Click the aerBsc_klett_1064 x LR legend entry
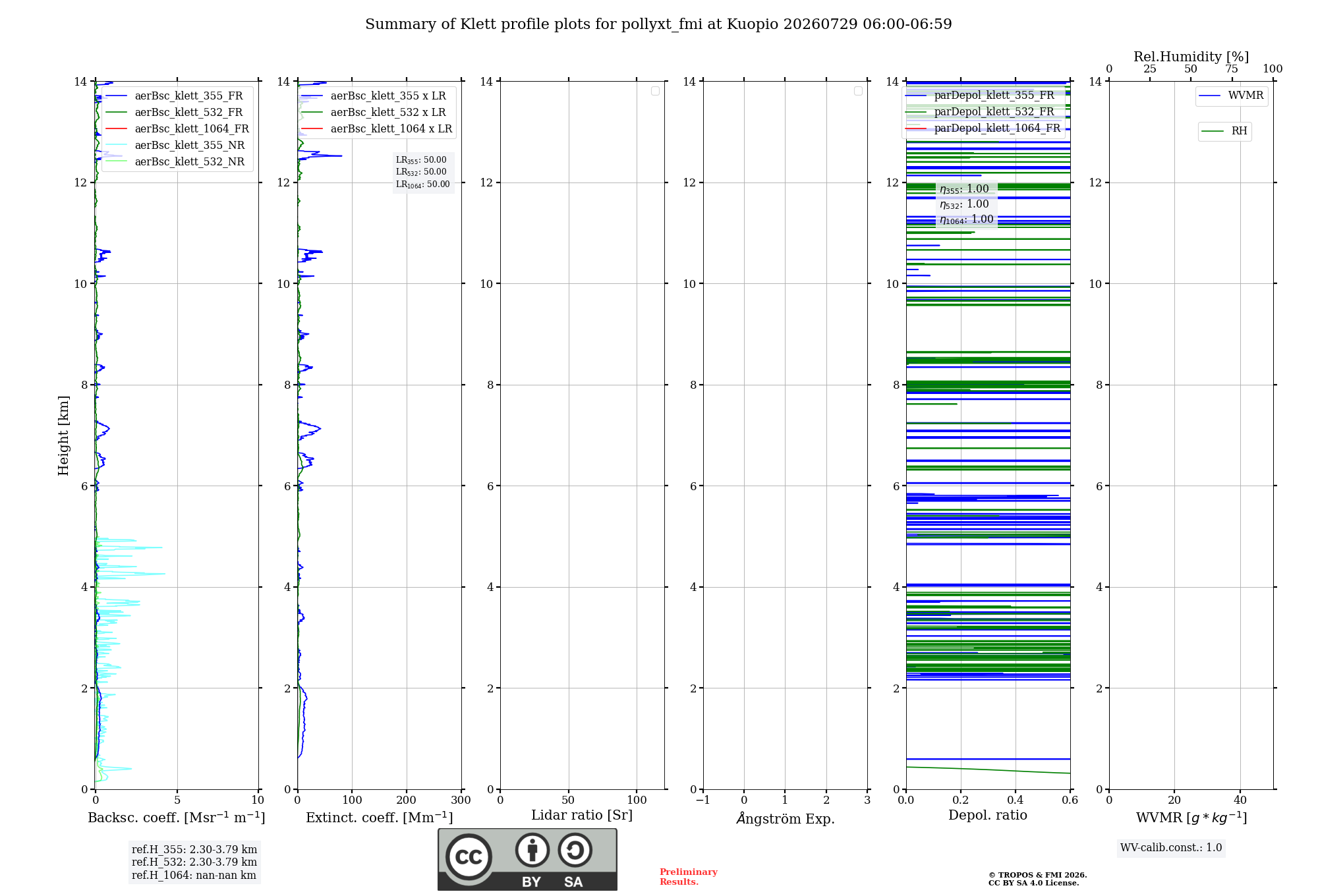Image resolution: width=1318 pixels, height=896 pixels. 377,129
